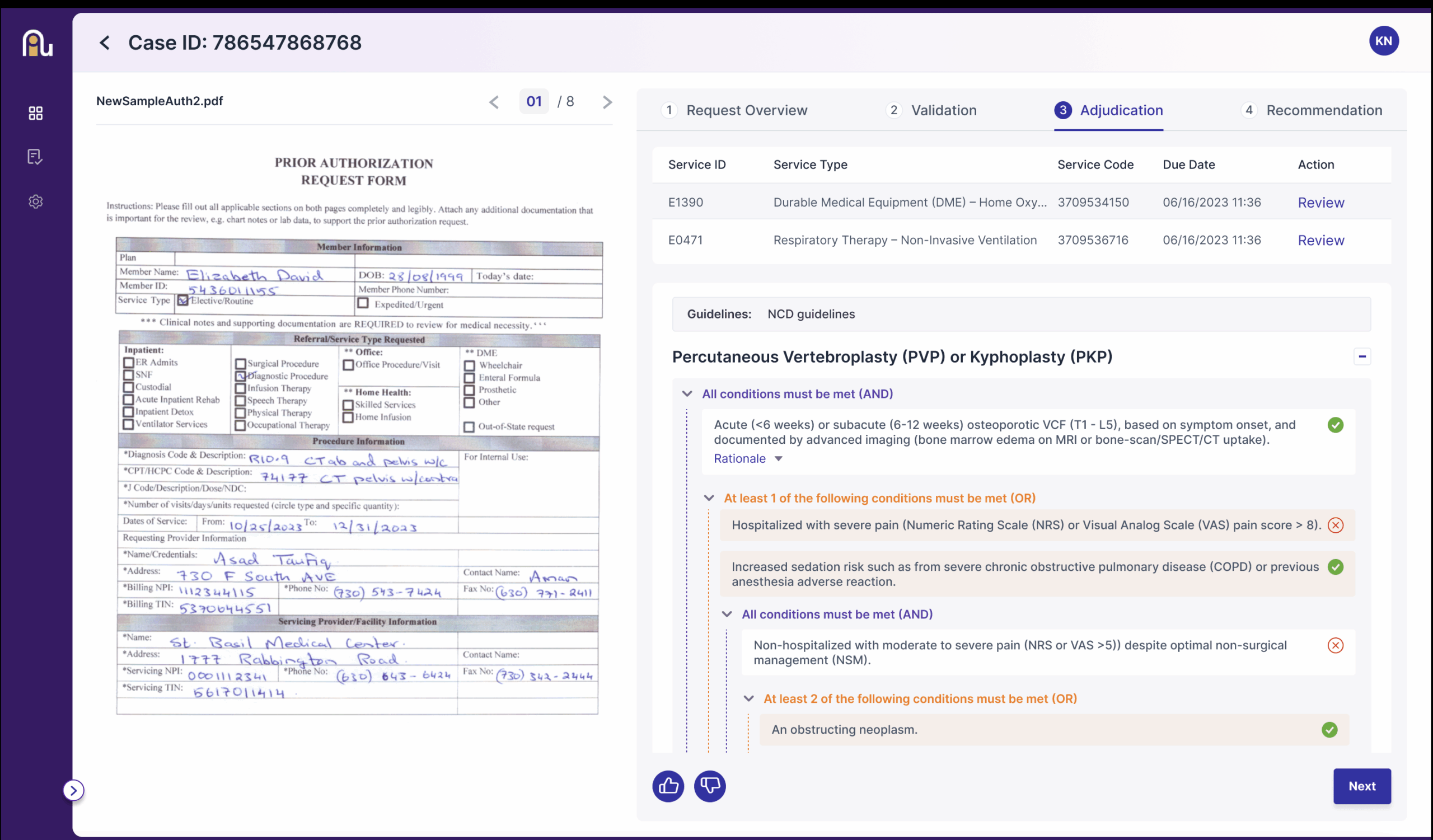1433x840 pixels.
Task: Open the KN user avatar menu
Action: [x=1383, y=41]
